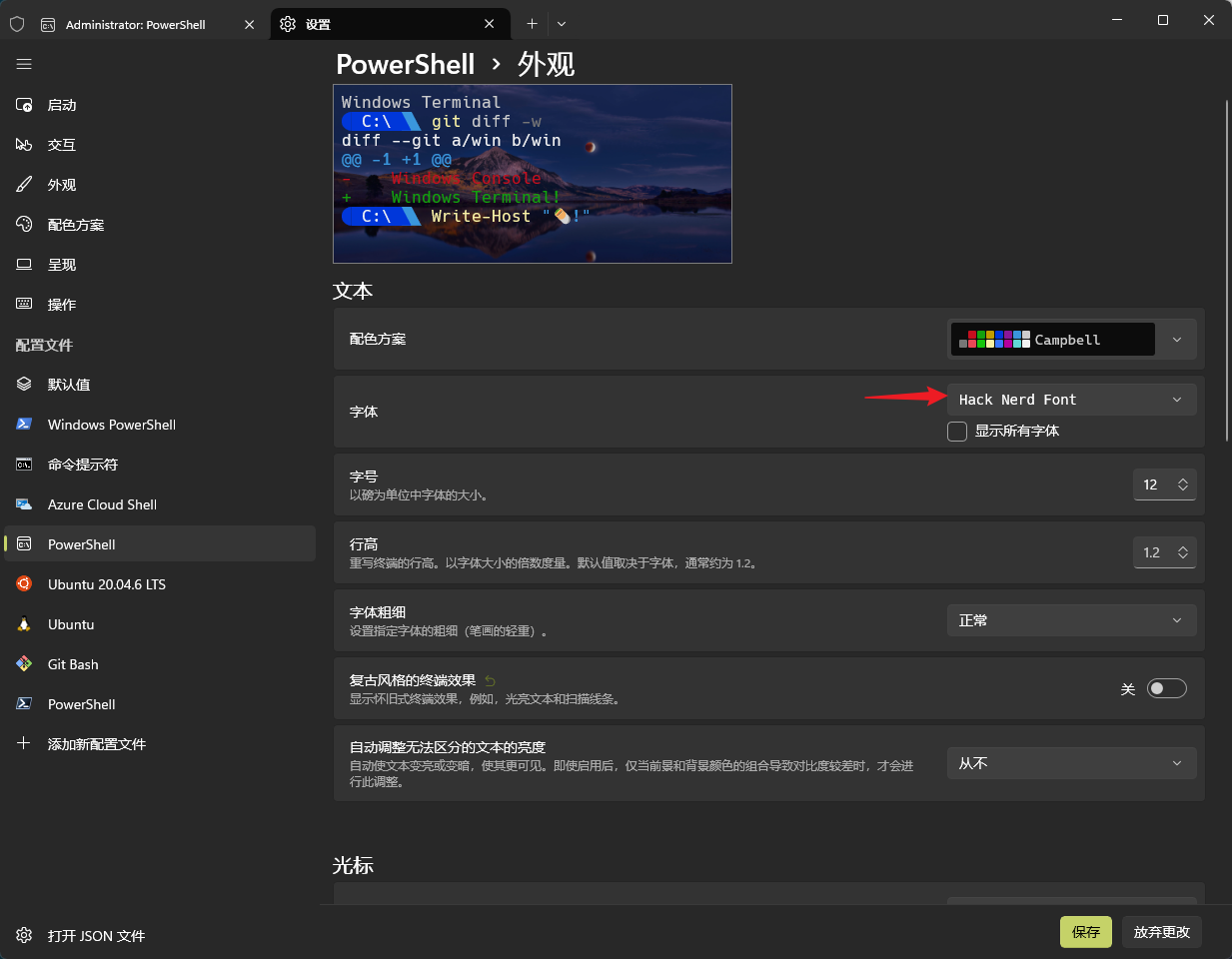Open the 配色方案 color schemes page
Screen dimensions: 1232x959
click(x=76, y=225)
